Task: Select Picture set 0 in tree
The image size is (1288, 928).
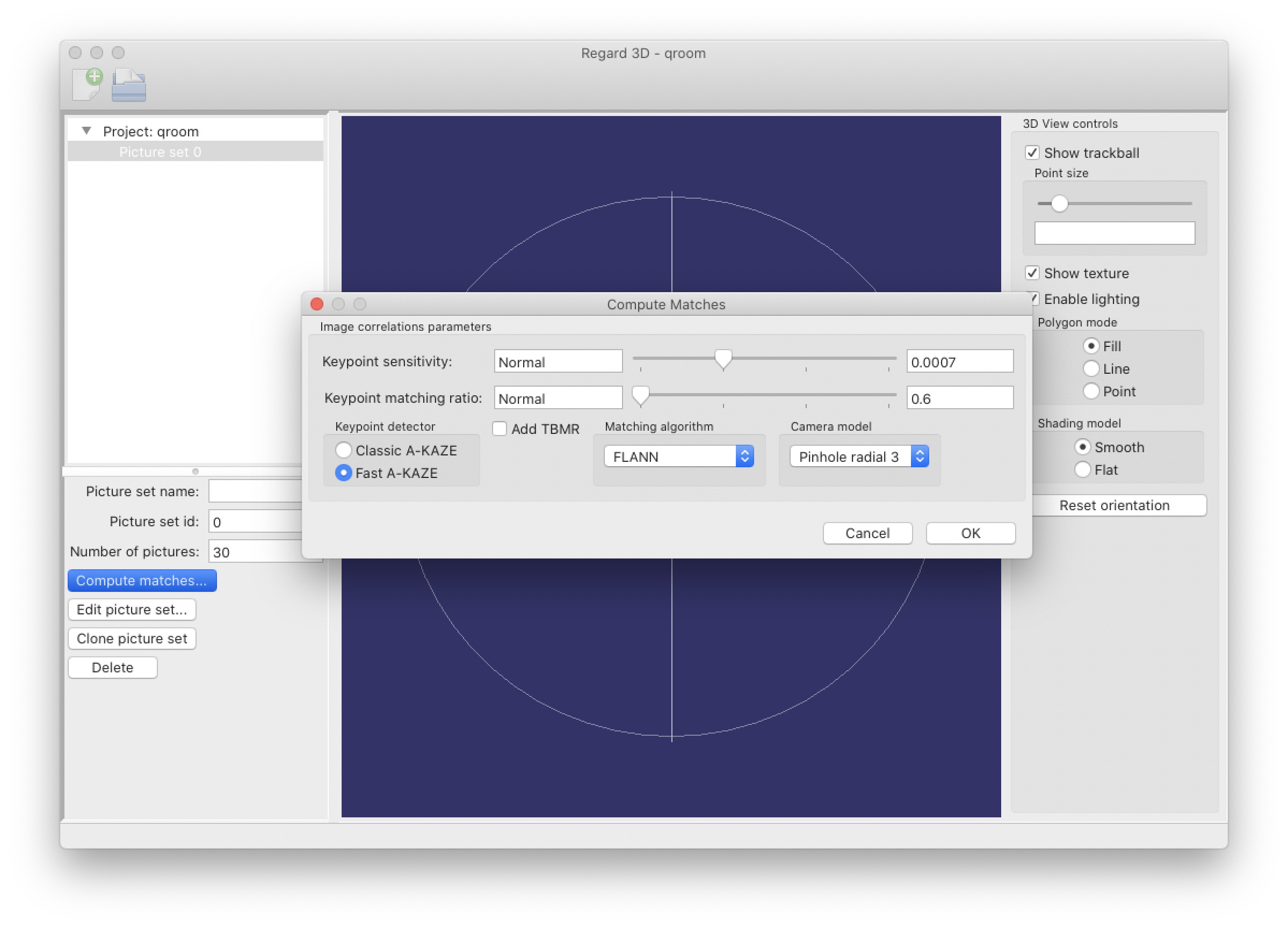Action: (x=160, y=152)
